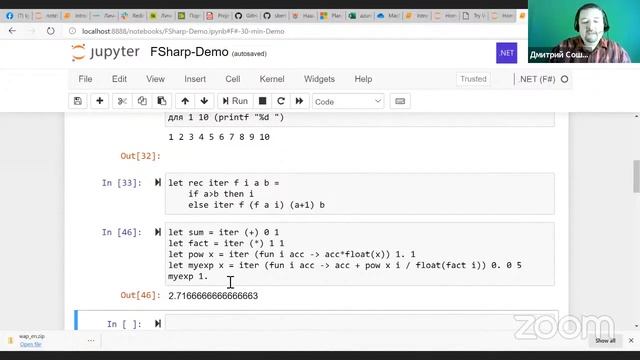
Task: Cut selected cells with scissors icon
Action: tap(122, 101)
